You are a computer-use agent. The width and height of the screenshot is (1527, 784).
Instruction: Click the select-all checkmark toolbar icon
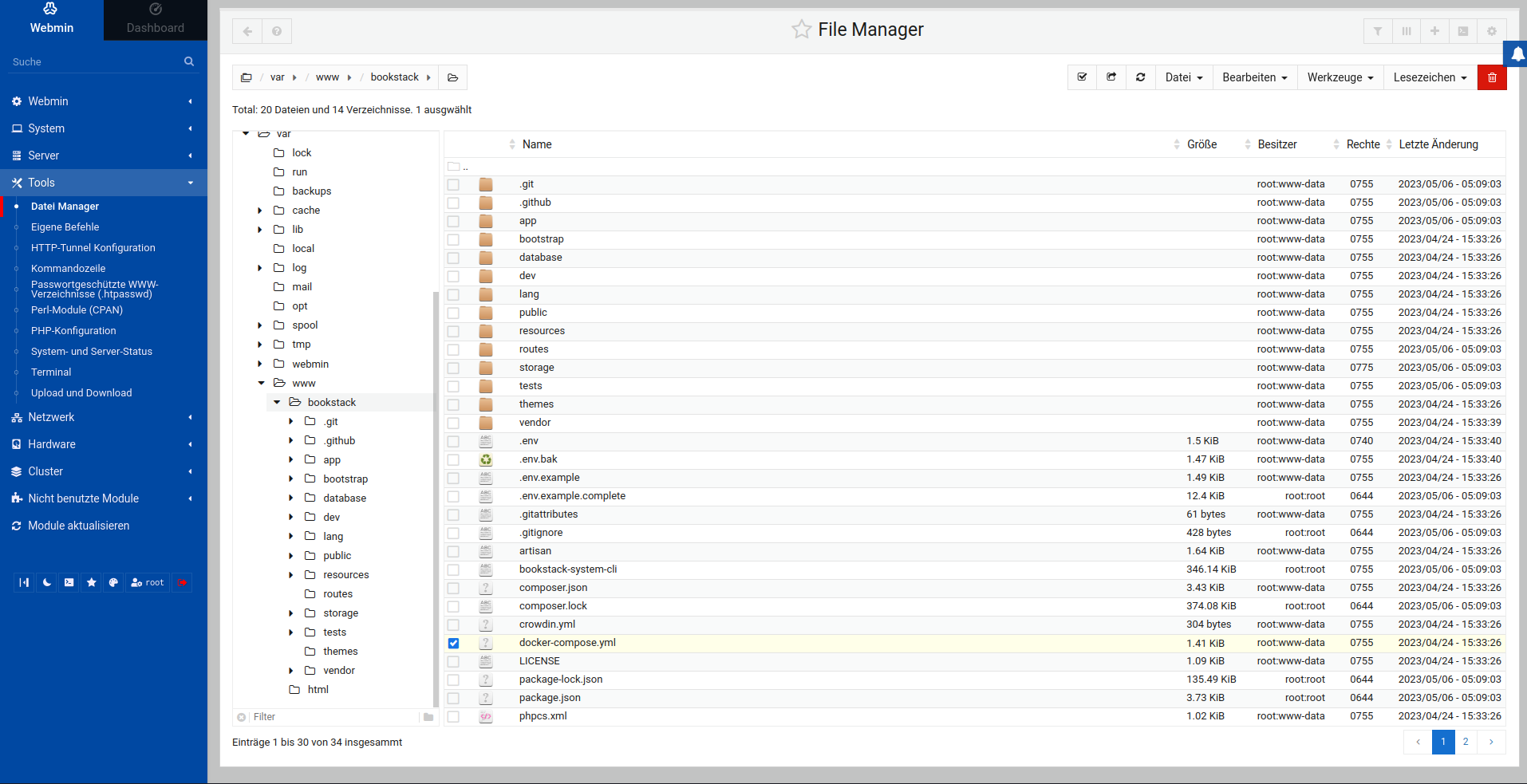(x=1083, y=77)
